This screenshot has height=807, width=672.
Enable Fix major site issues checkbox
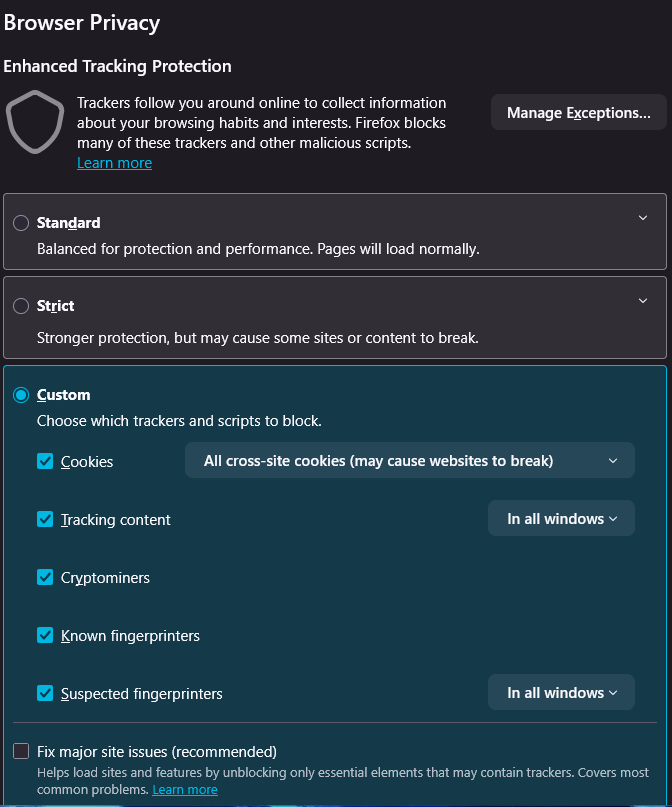click(x=21, y=751)
